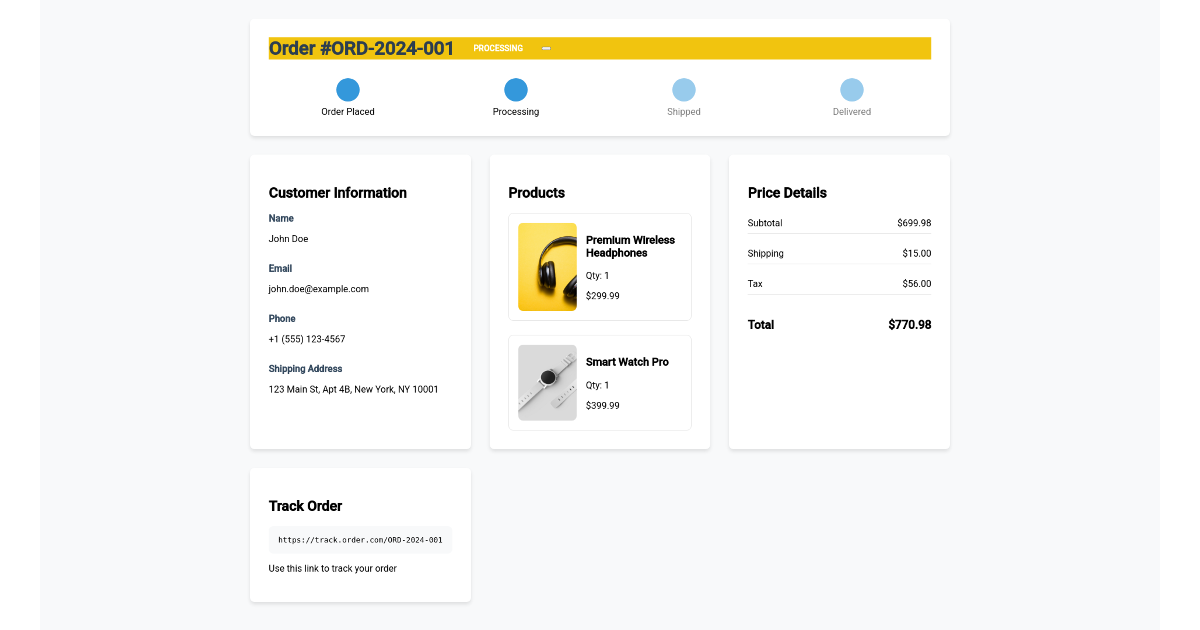Select the Delivered step circle
The width and height of the screenshot is (1200, 630).
852,90
